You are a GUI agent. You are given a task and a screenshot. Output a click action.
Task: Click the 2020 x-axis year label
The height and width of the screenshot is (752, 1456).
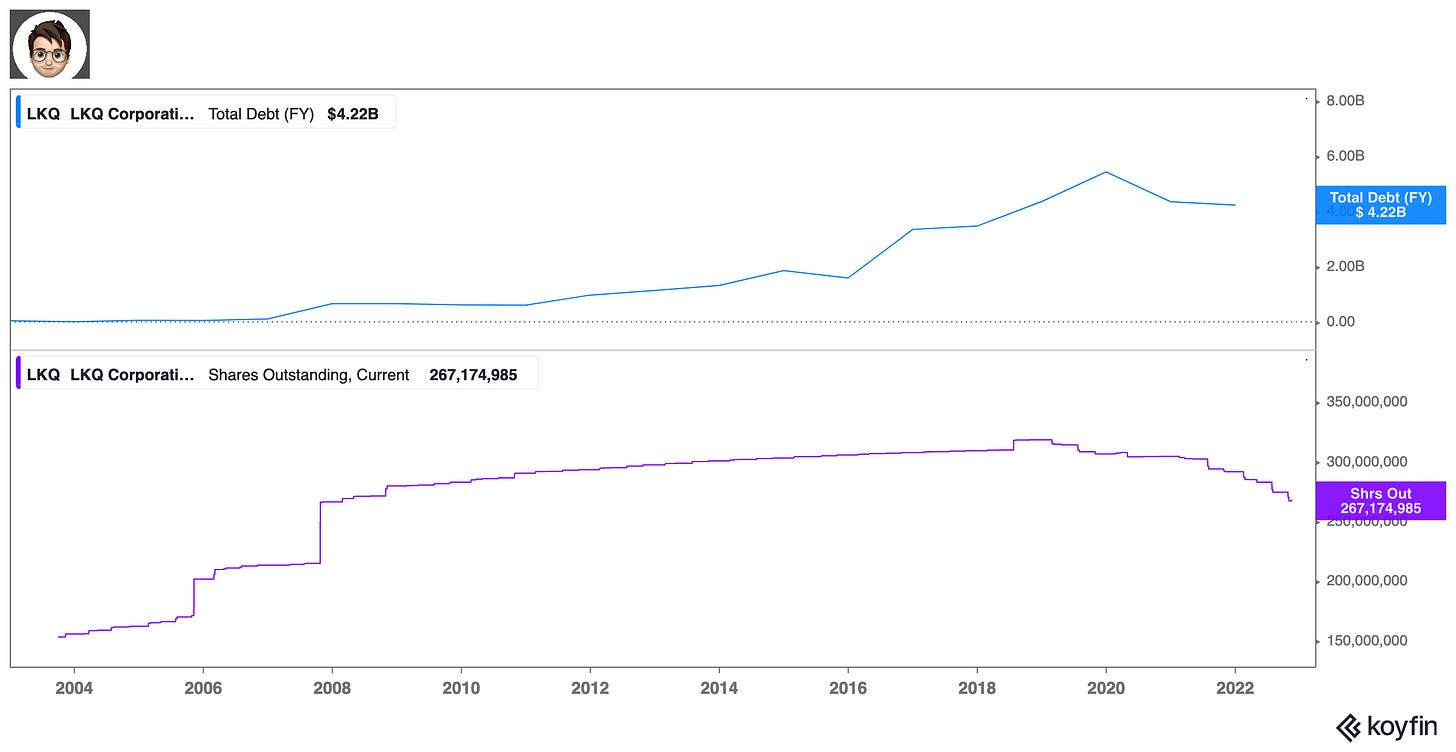1105,688
